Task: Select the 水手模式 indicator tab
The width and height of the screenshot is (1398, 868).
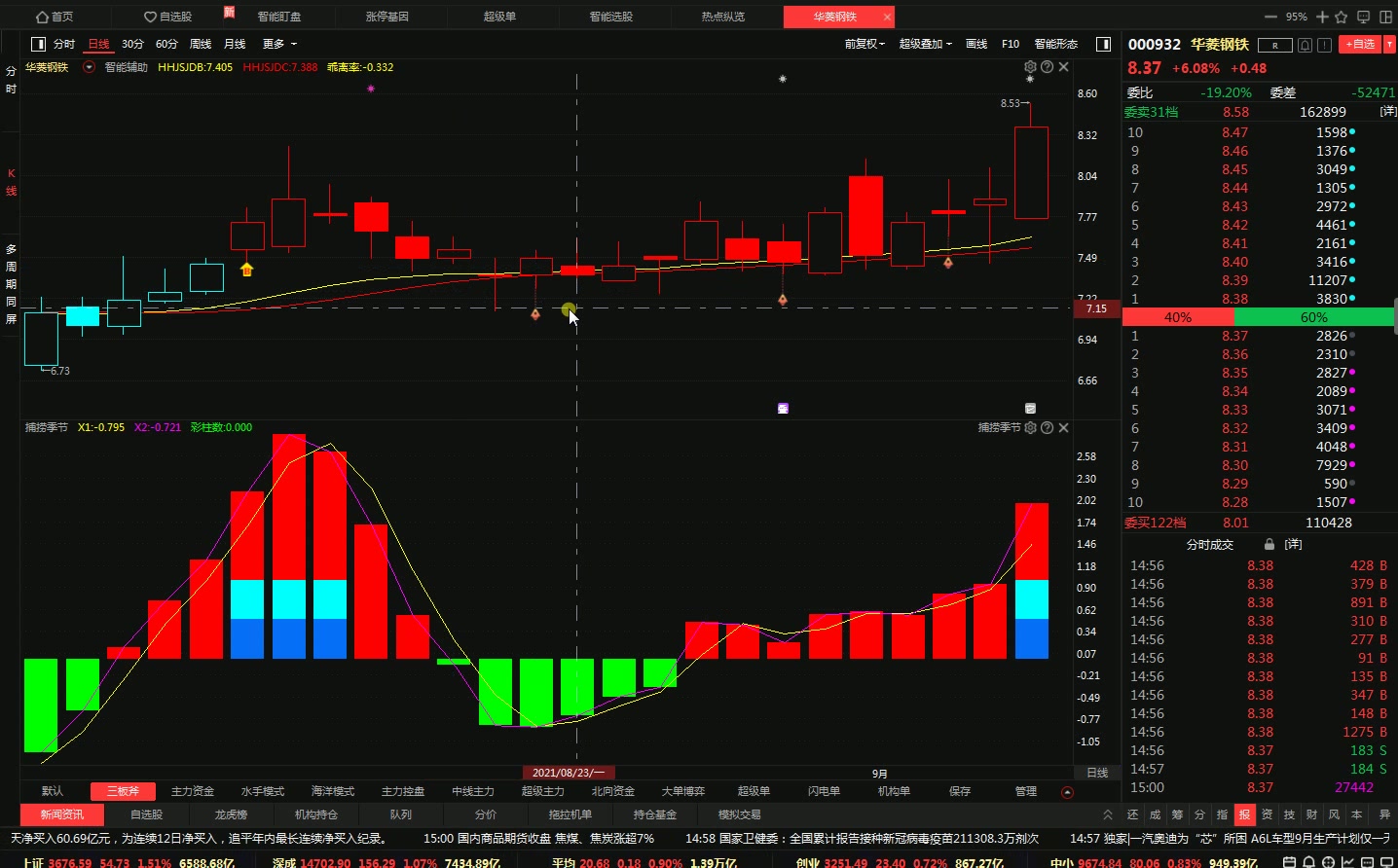Action: pos(263,791)
